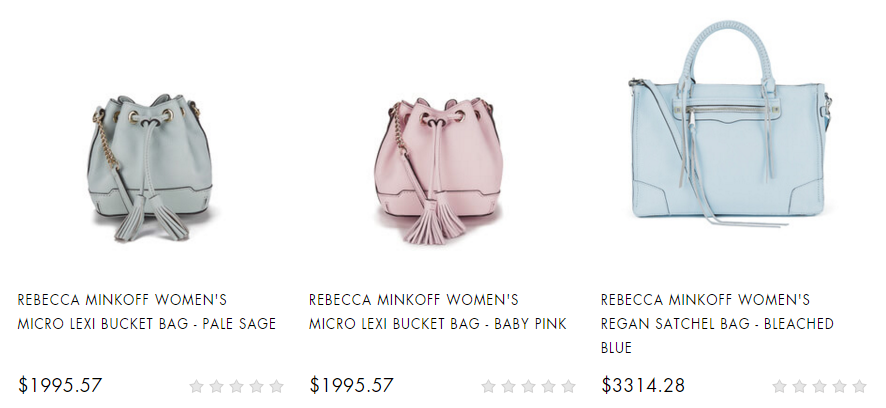Rate Pale Sage bag five stars
The height and width of the screenshot is (408, 886).
coord(276,386)
